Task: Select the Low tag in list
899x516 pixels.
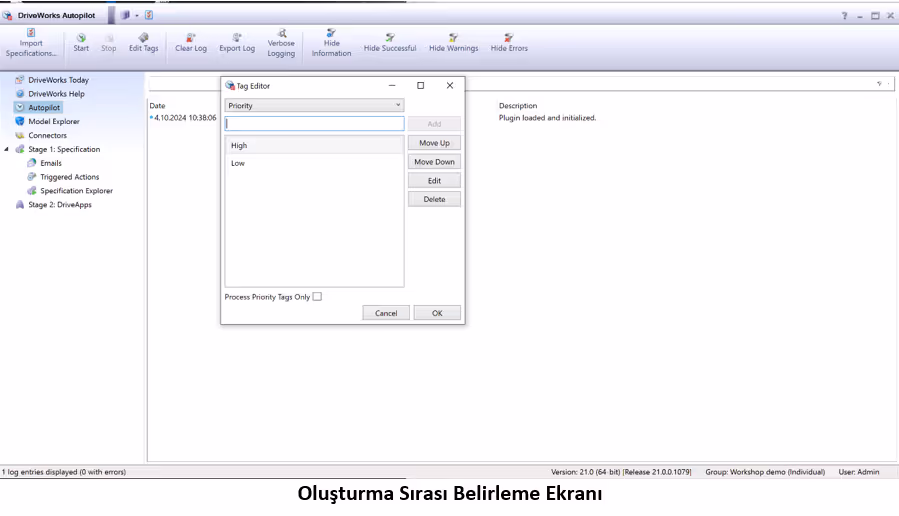Action: pyautogui.click(x=314, y=163)
